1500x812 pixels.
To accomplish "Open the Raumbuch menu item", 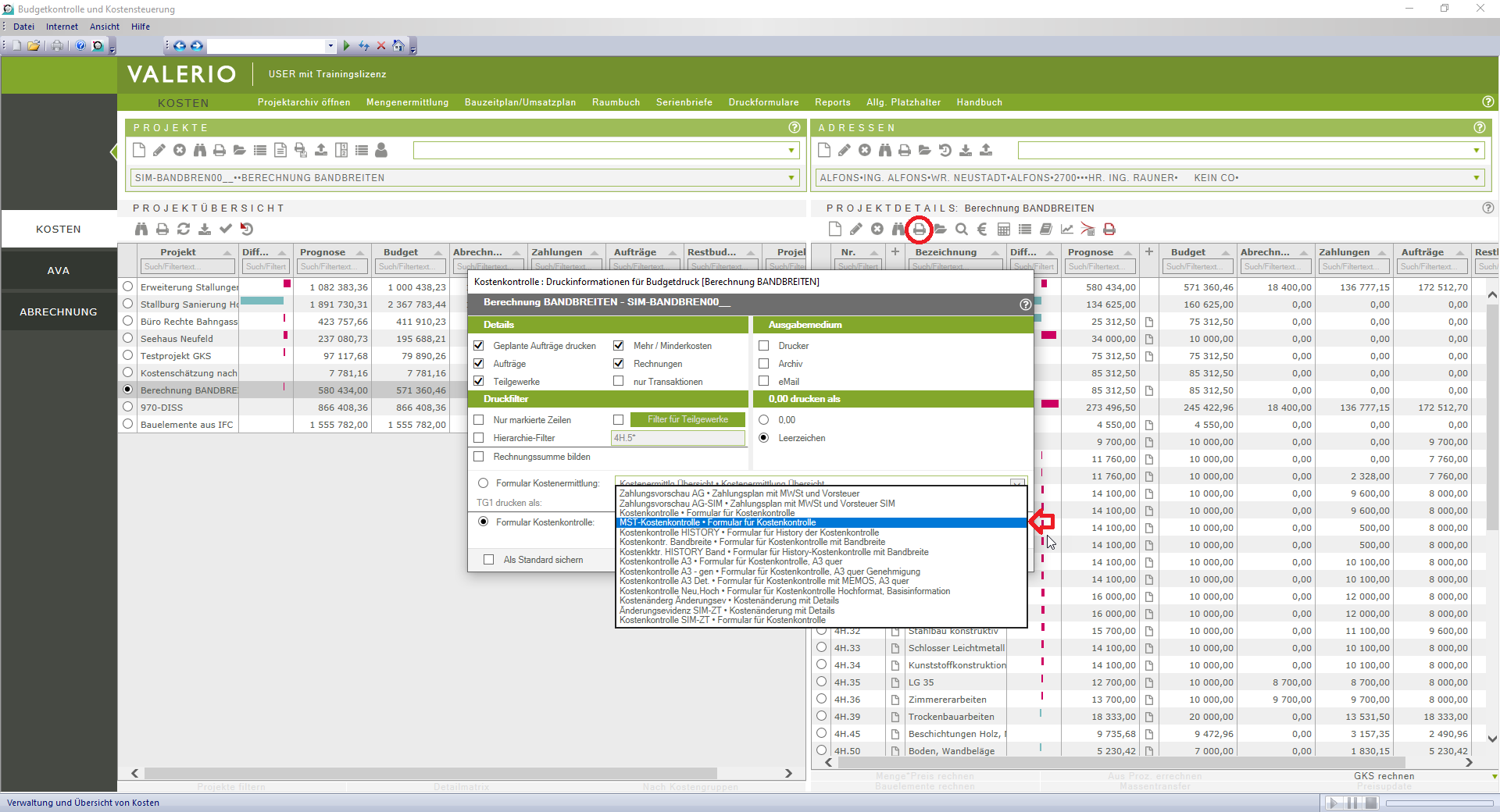I will click(616, 102).
